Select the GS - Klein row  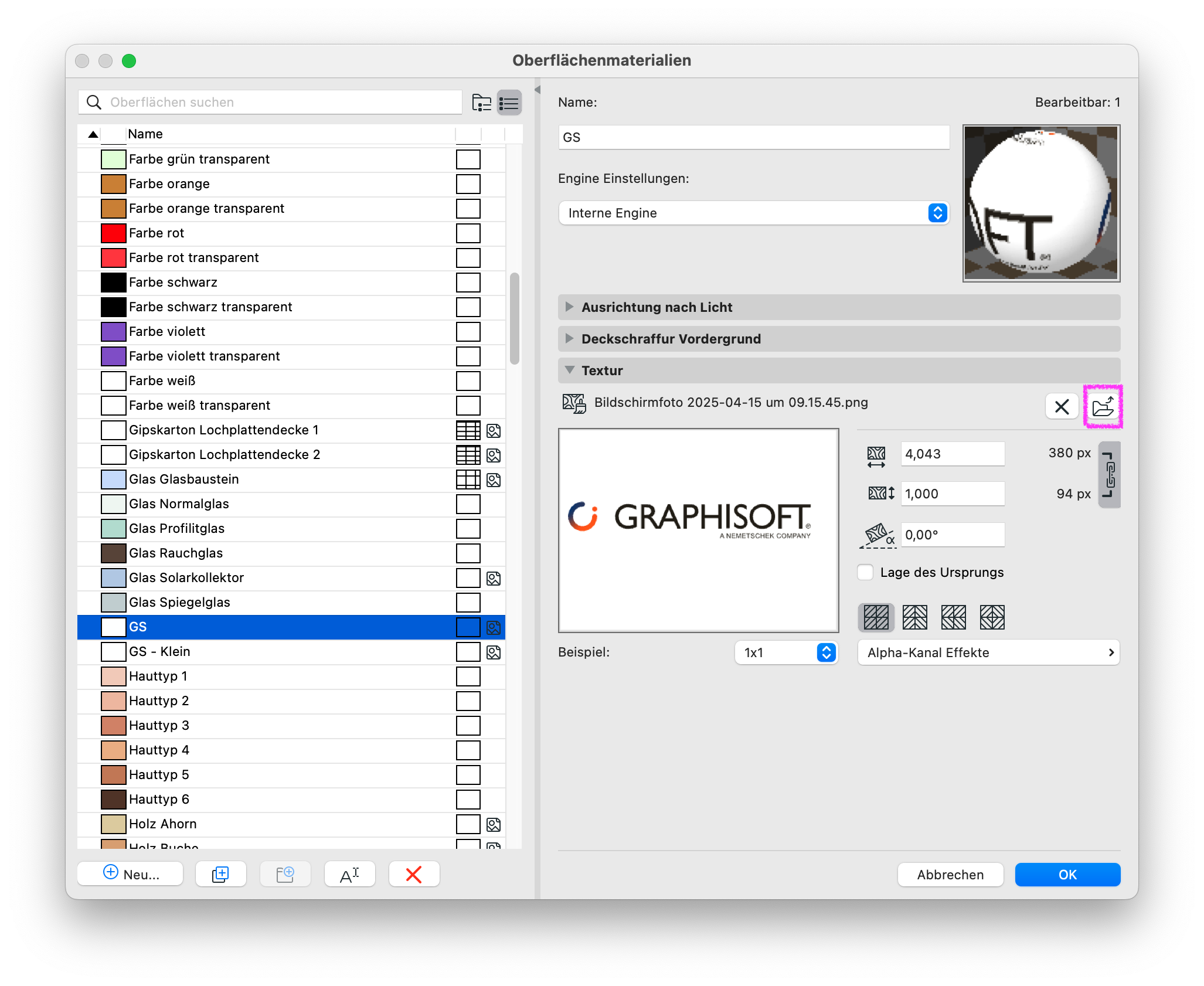[x=291, y=652]
